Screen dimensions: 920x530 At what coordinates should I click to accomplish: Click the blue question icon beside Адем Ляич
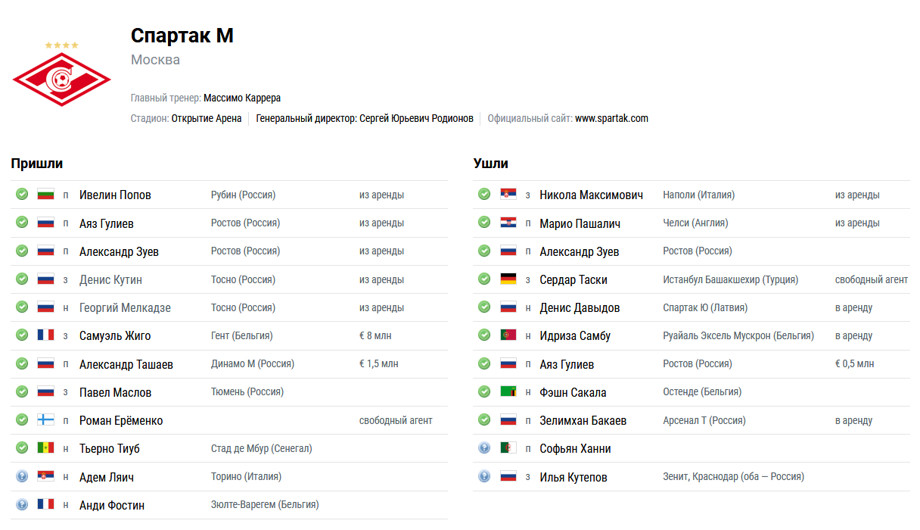(x=22, y=476)
